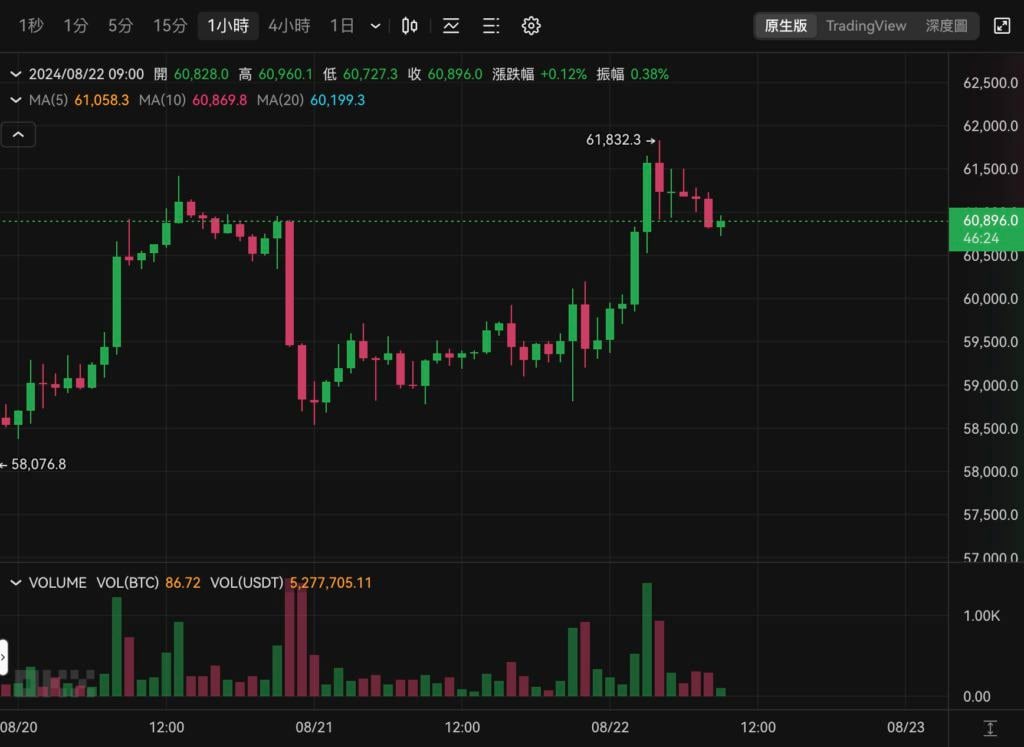Viewport: 1024px width, 747px height.
Task: Open the candlestick chart type selector
Action: 409,26
